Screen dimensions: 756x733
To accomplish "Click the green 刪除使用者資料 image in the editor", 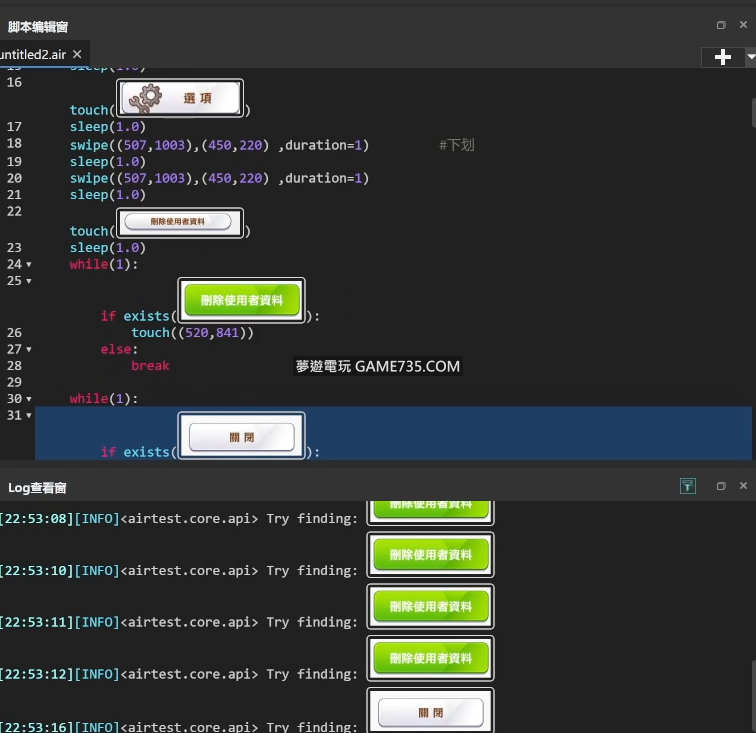I will (241, 300).
